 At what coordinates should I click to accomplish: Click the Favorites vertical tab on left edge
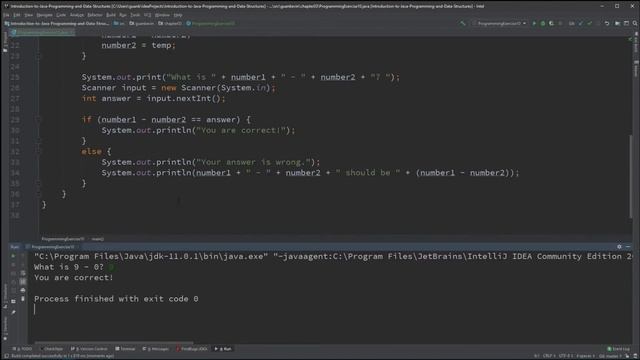click(x=5, y=329)
